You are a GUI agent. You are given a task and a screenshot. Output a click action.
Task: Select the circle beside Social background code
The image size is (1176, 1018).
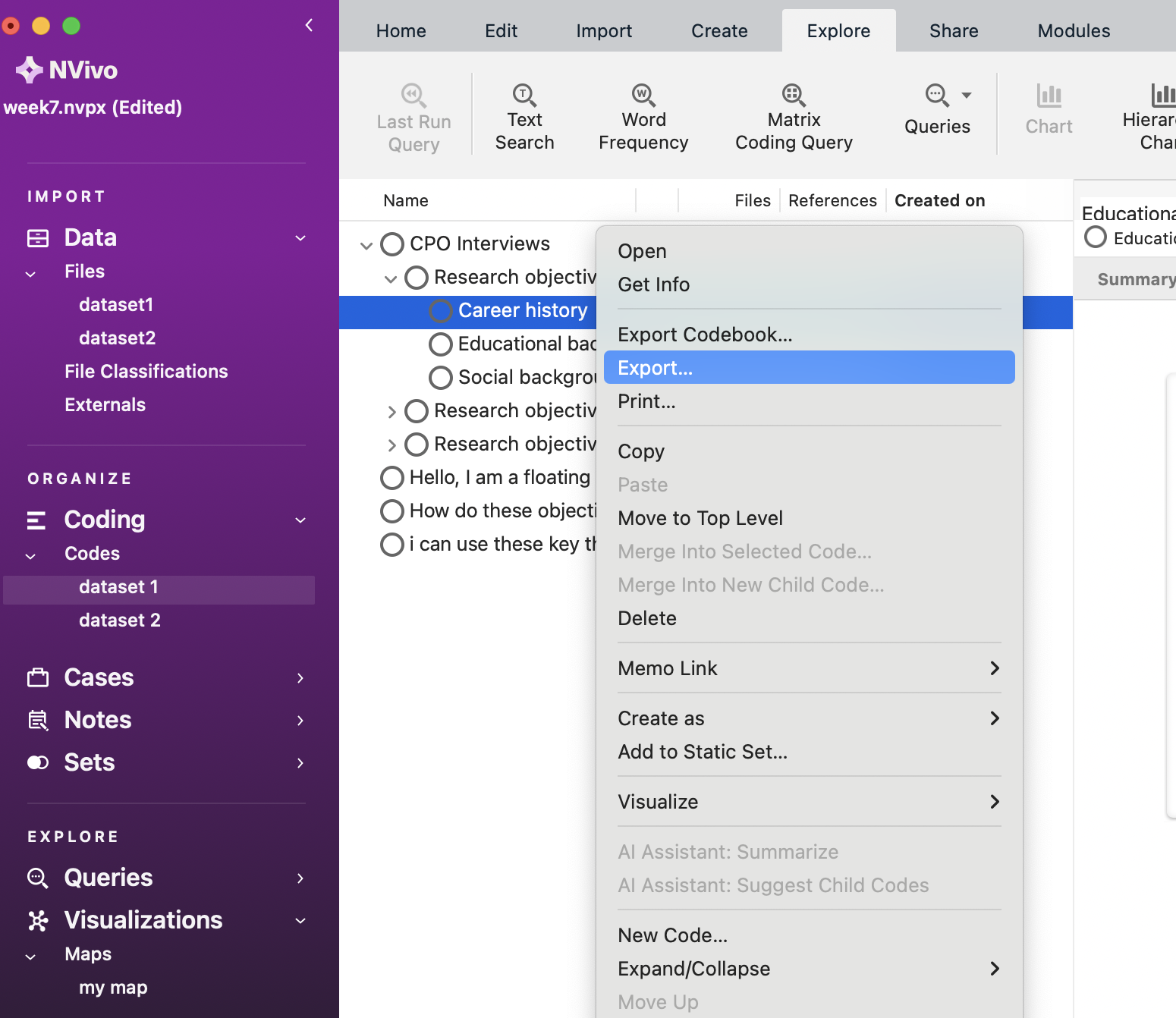pos(441,378)
